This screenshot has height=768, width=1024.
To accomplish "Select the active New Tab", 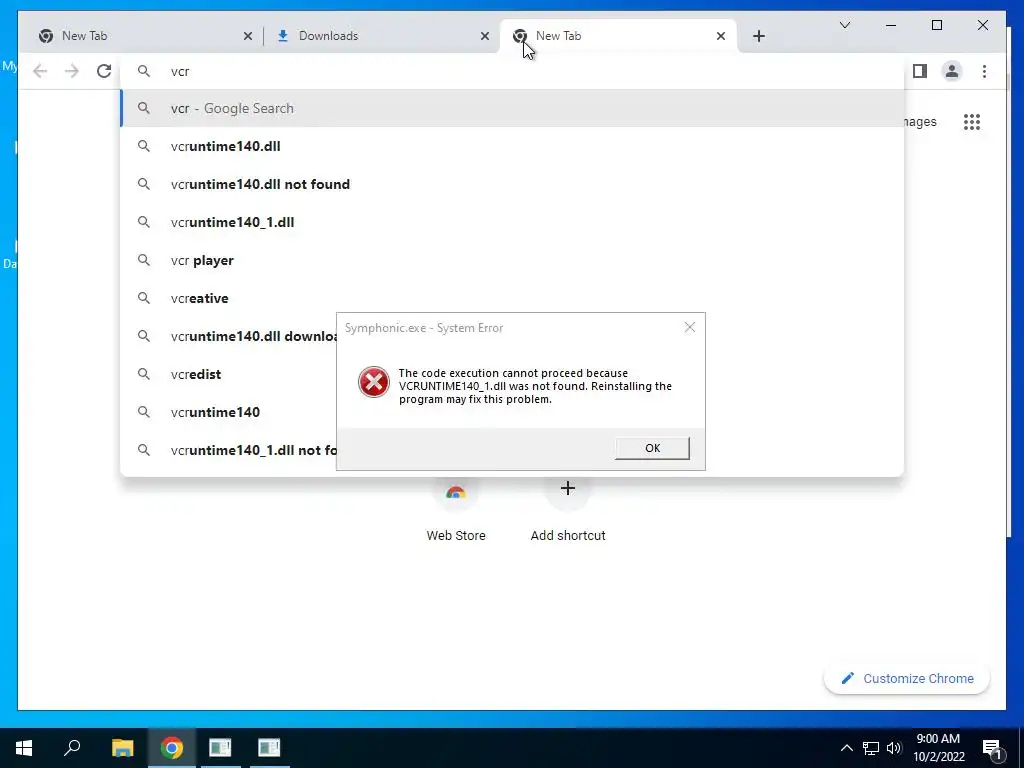I will (618, 36).
